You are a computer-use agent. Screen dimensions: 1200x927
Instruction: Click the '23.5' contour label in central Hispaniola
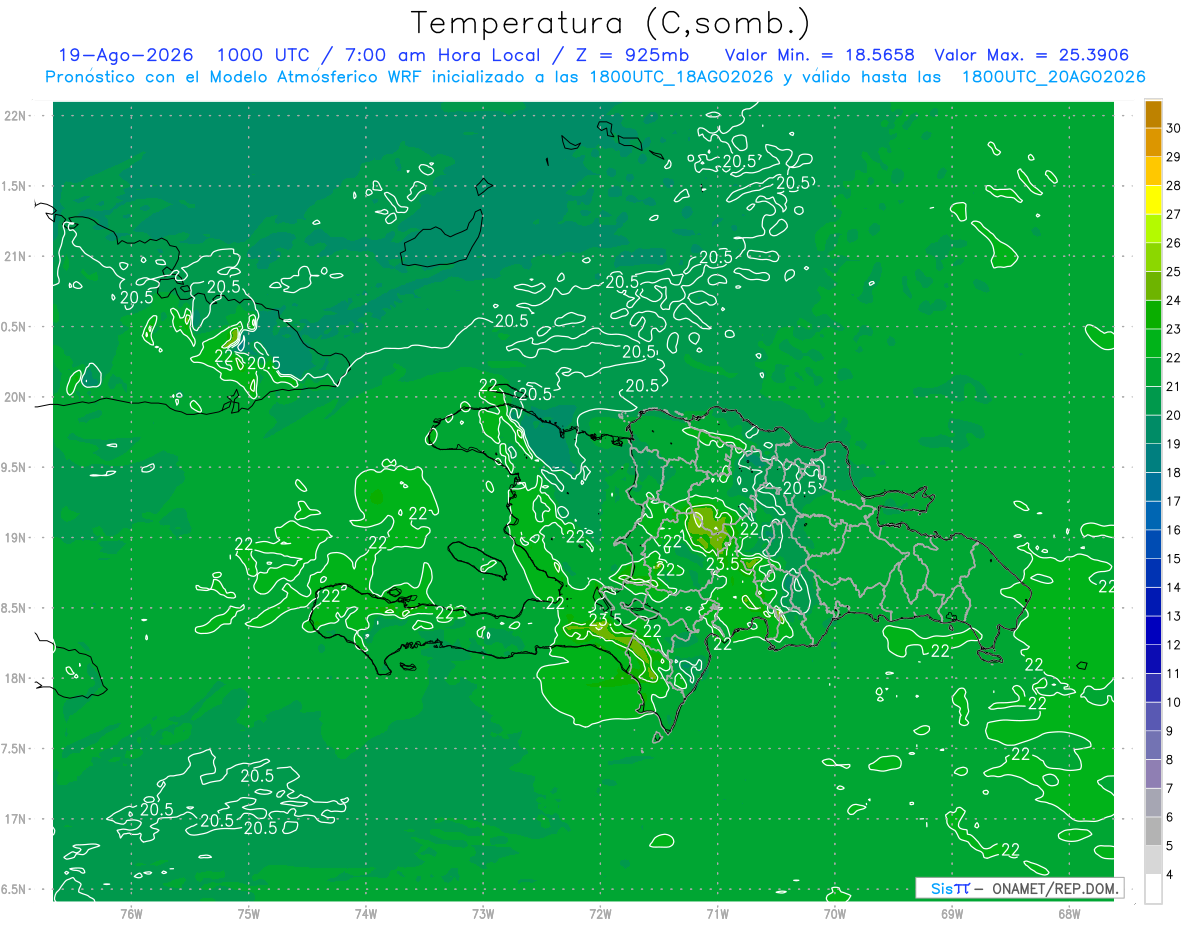pyautogui.click(x=722, y=564)
